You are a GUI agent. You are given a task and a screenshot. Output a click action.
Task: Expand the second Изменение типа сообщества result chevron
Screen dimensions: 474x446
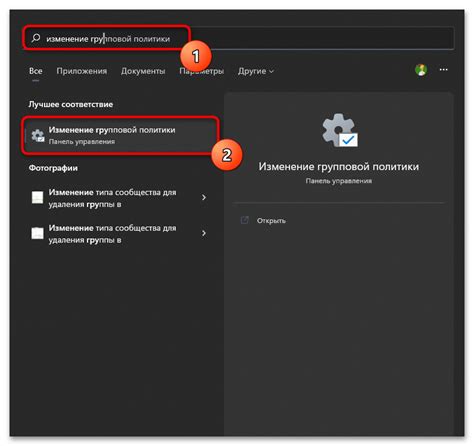[204, 233]
